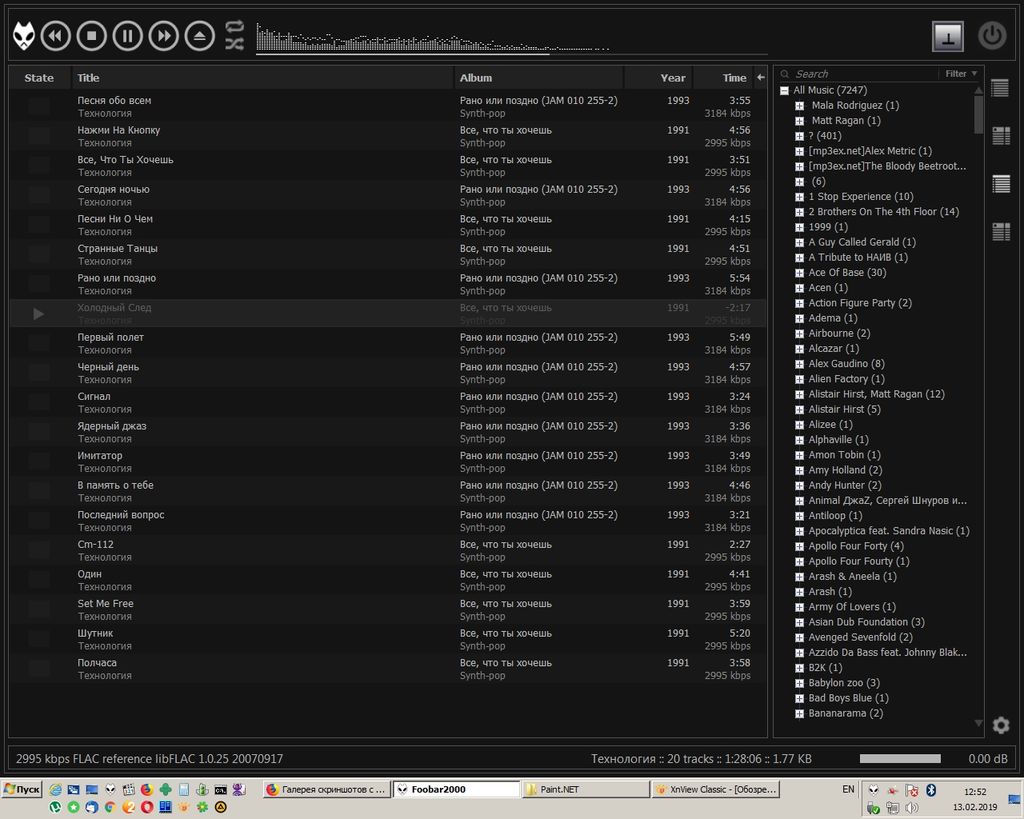This screenshot has width=1024, height=819.
Task: Toggle repeat playback mode
Action: tap(235, 27)
